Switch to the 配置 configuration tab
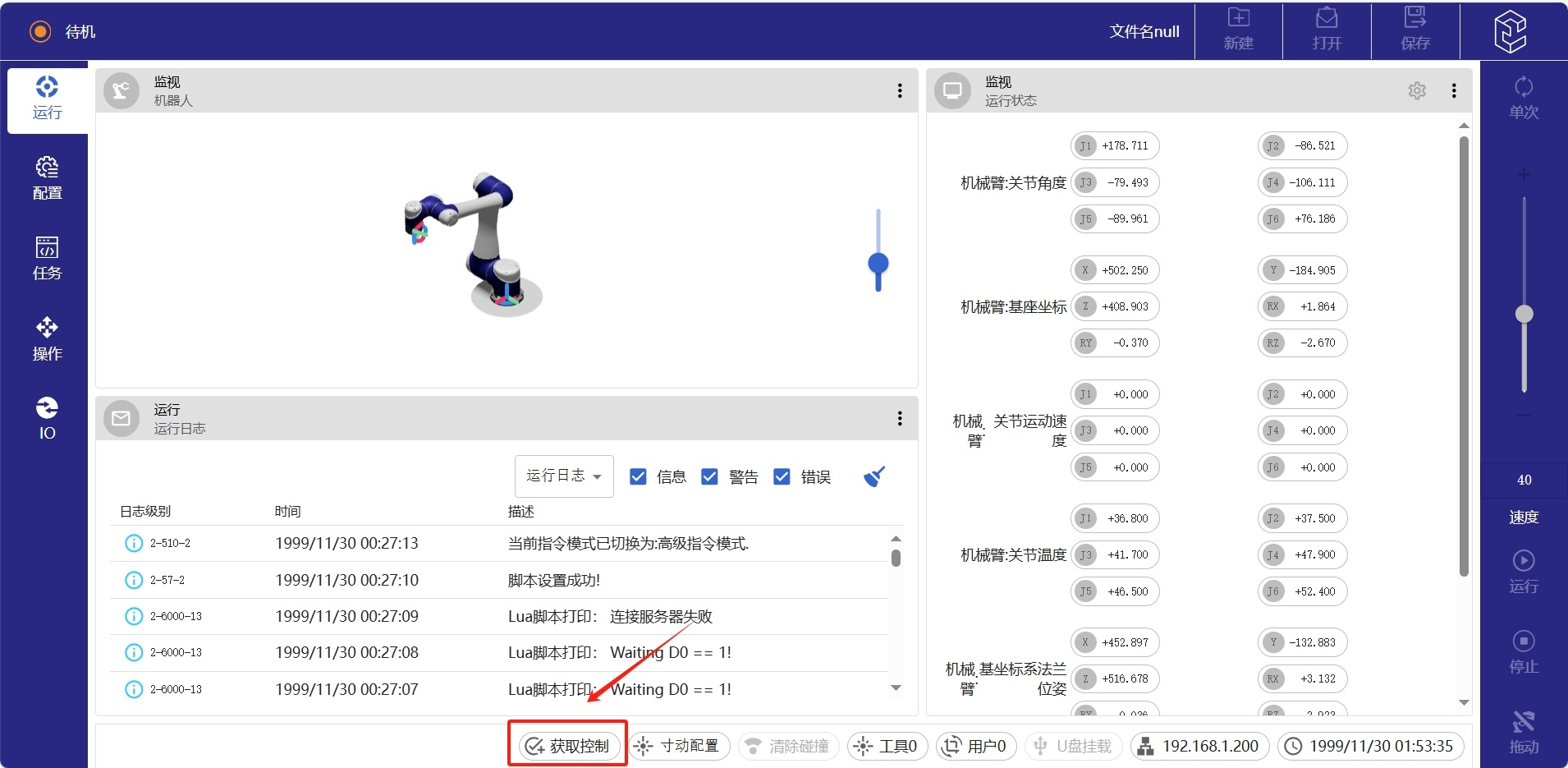Viewport: 1568px width, 768px height. click(x=47, y=178)
